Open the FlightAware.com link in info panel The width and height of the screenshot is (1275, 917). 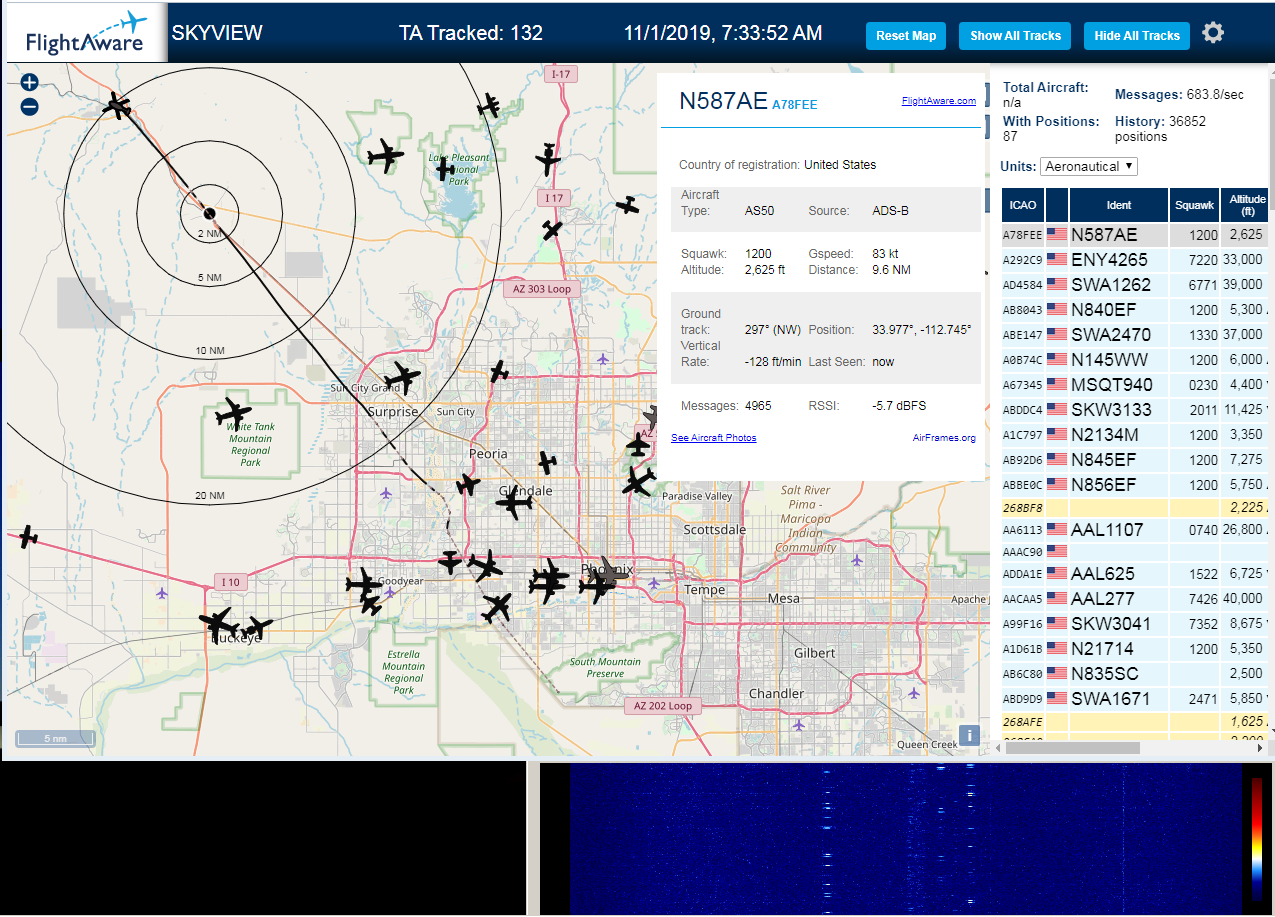tap(938, 101)
